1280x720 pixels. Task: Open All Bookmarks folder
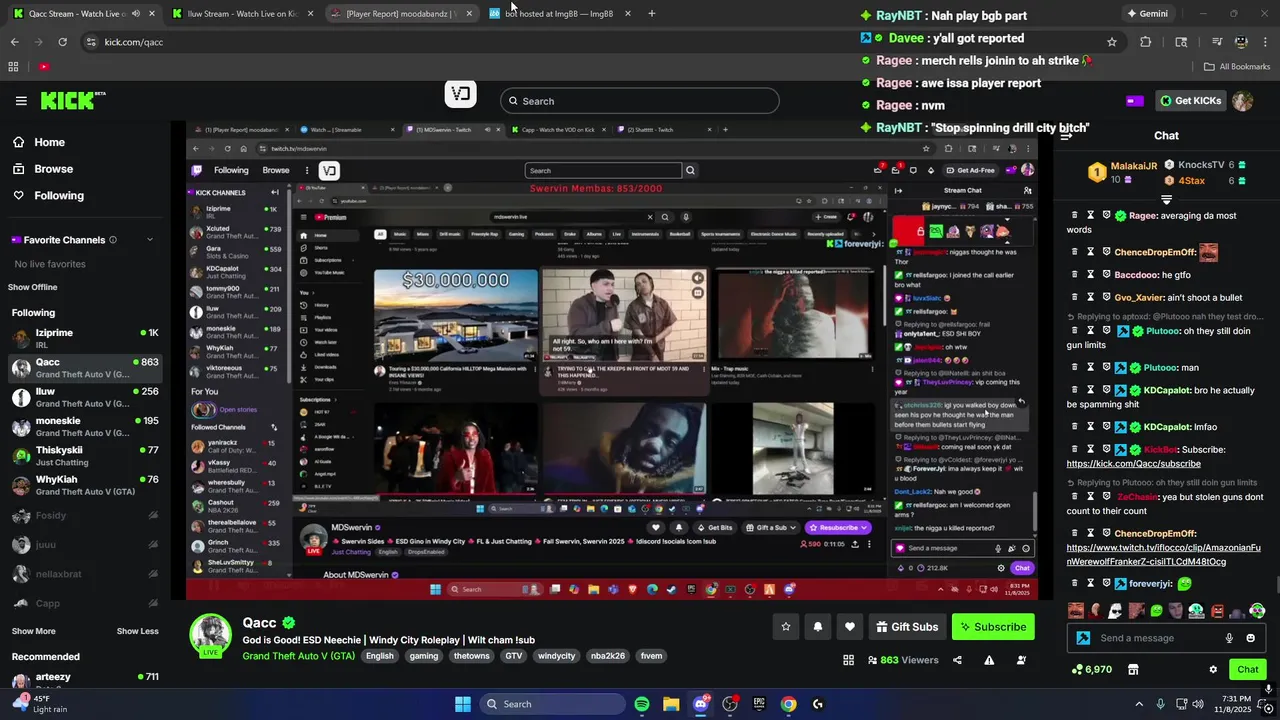pos(1236,67)
